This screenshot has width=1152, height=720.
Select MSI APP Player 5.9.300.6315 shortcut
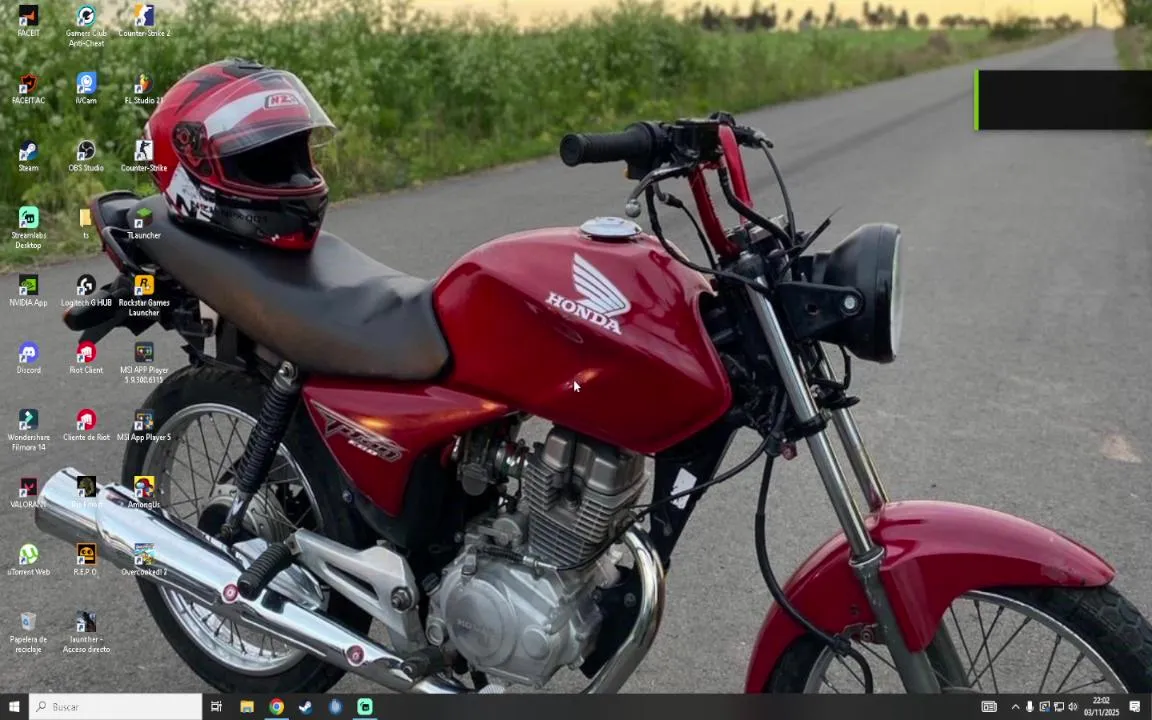(x=144, y=363)
